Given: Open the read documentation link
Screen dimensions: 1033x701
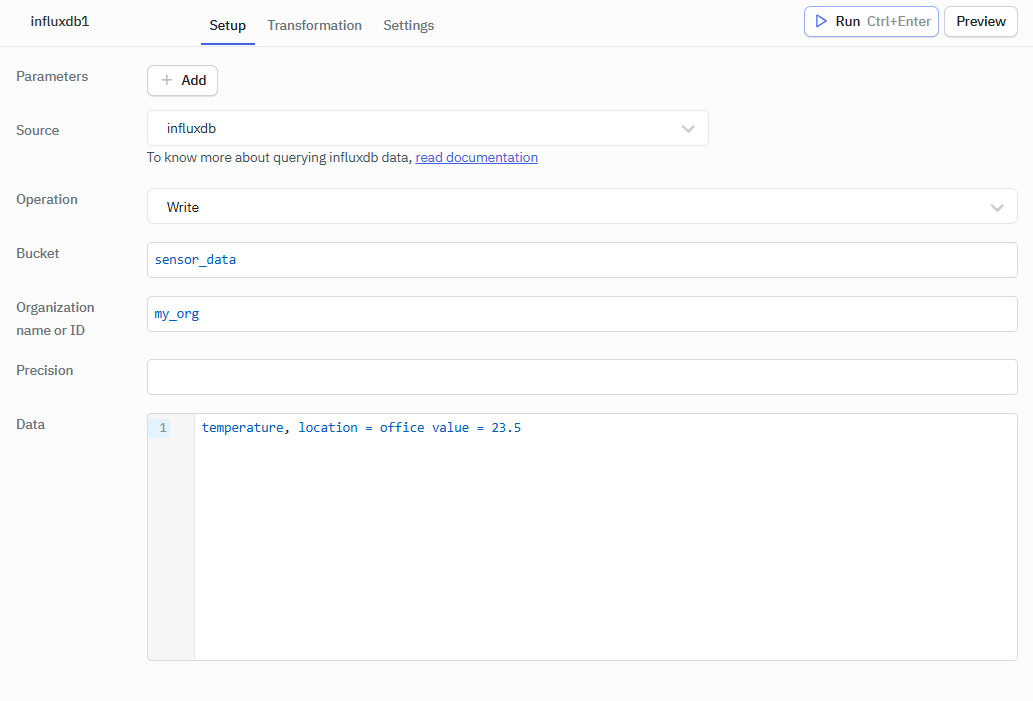Looking at the screenshot, I should [476, 157].
